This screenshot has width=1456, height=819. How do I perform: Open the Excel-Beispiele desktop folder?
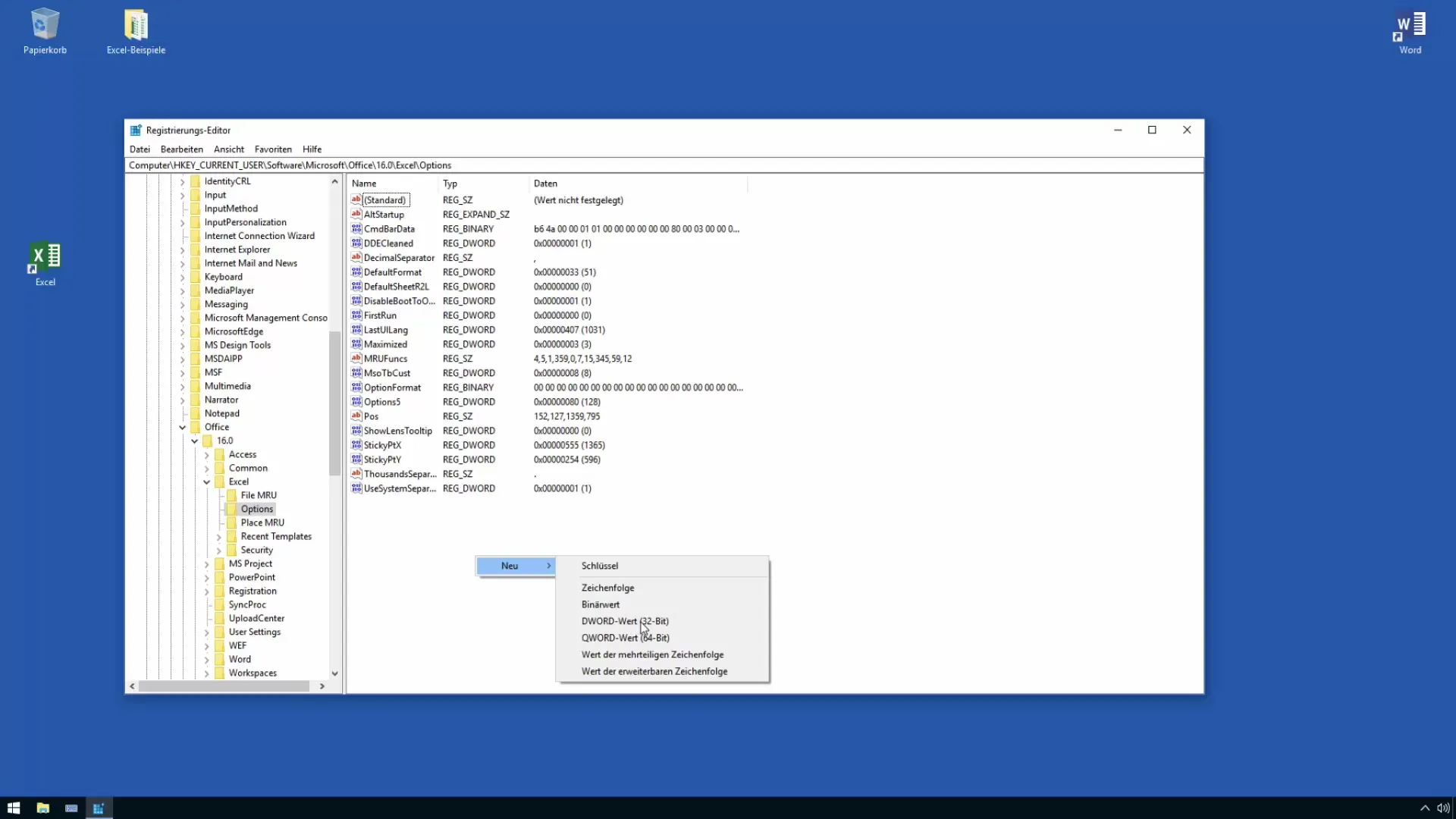tap(136, 32)
